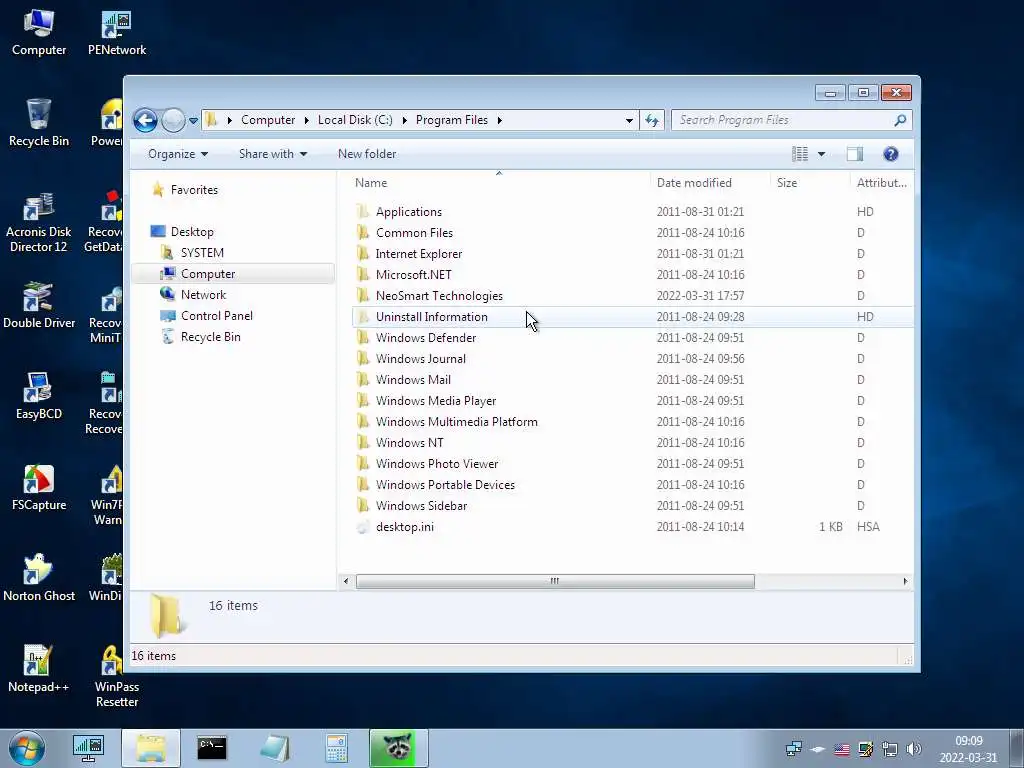The image size is (1024, 768).
Task: Click the refresh button by address bar
Action: click(x=652, y=120)
